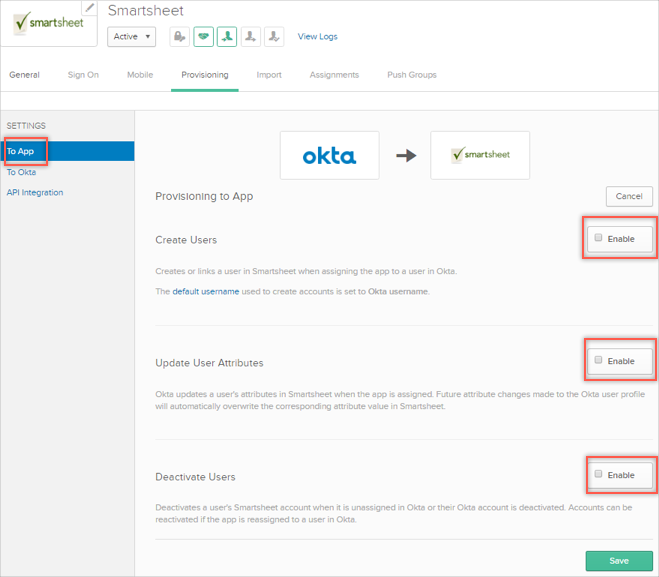This screenshot has height=577, width=659.
Task: Click the pencil edit logo icon
Action: 89,8
